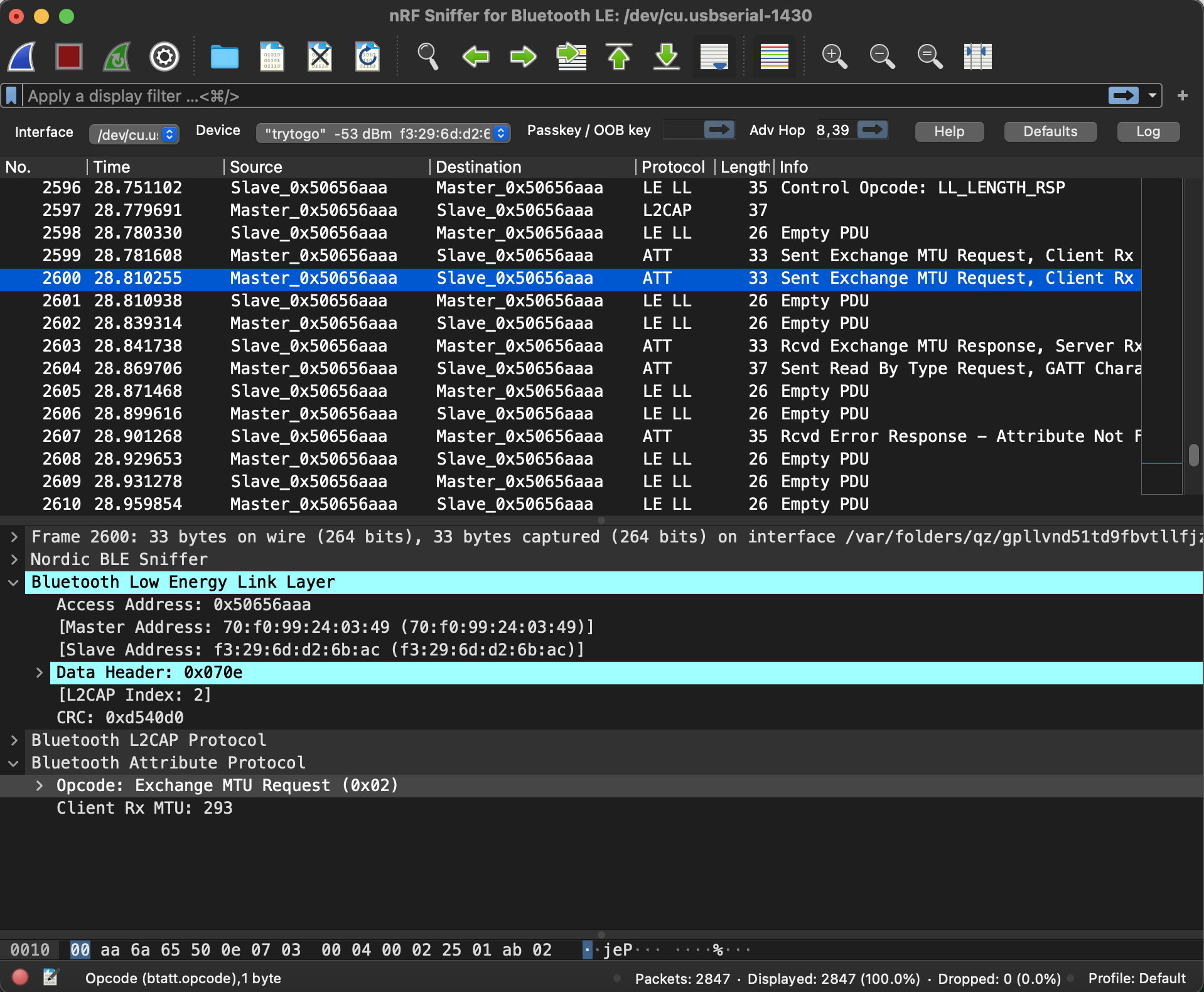
Task: Select Client Rx MTU 293 line
Action: click(144, 808)
